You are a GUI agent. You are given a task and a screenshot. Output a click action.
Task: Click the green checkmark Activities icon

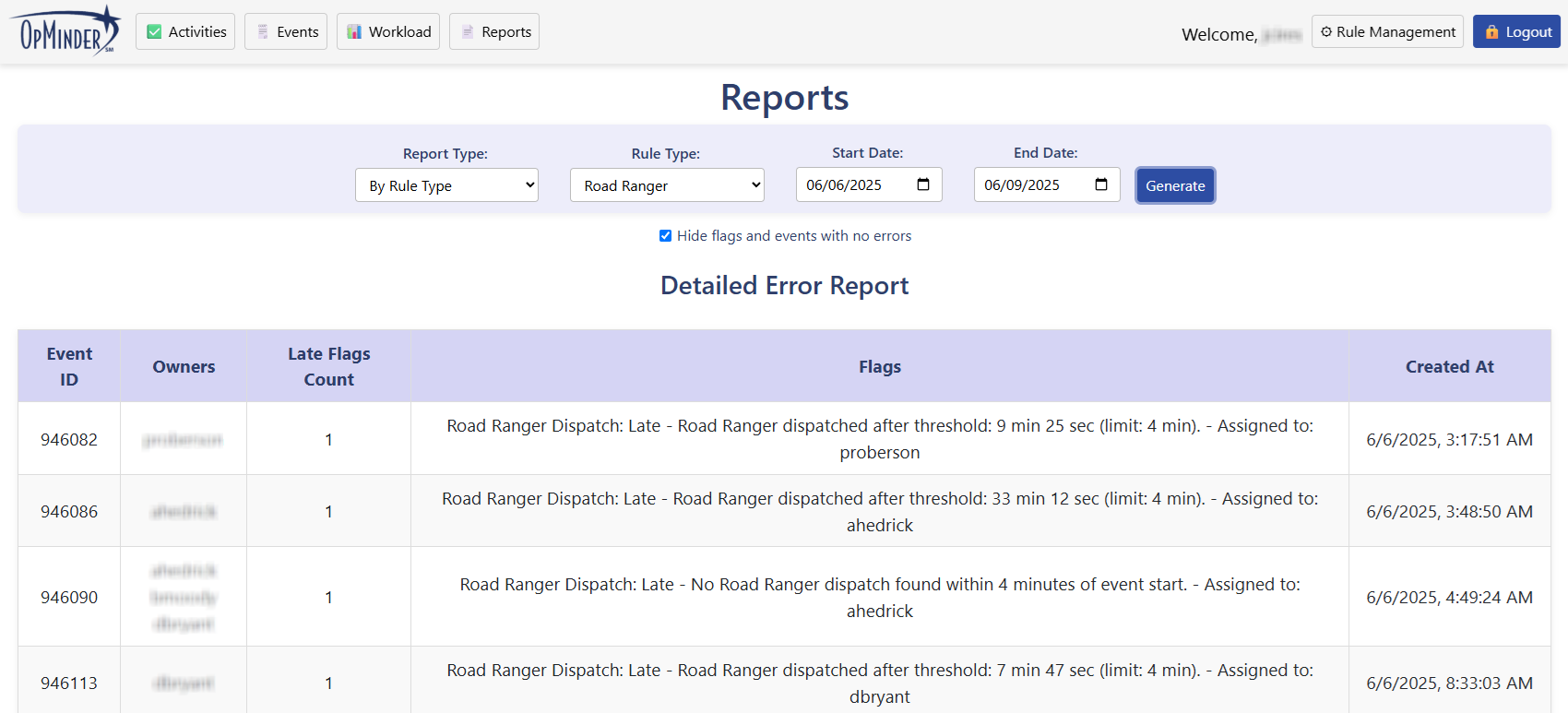click(154, 32)
